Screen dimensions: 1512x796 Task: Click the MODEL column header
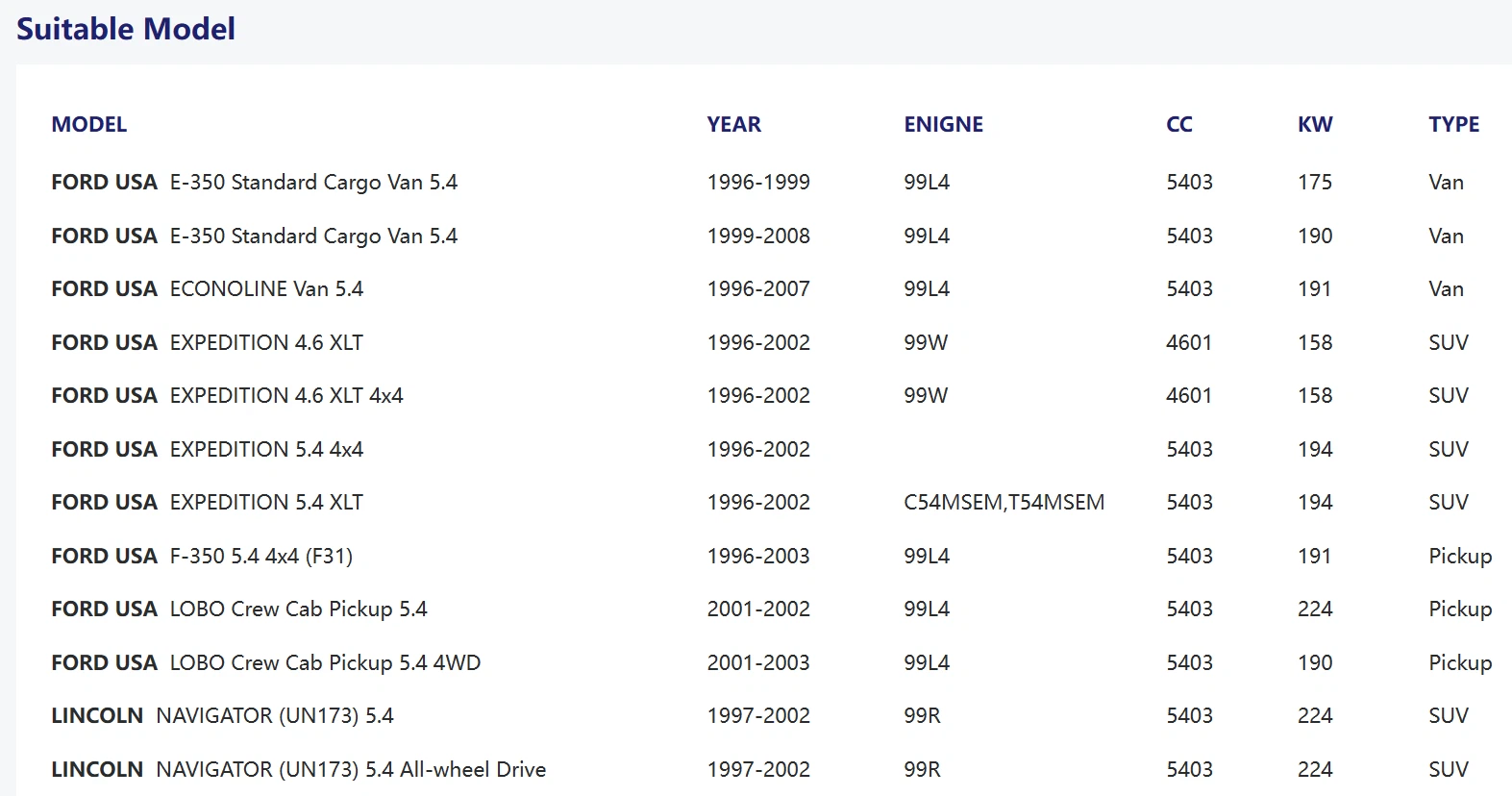click(x=89, y=124)
